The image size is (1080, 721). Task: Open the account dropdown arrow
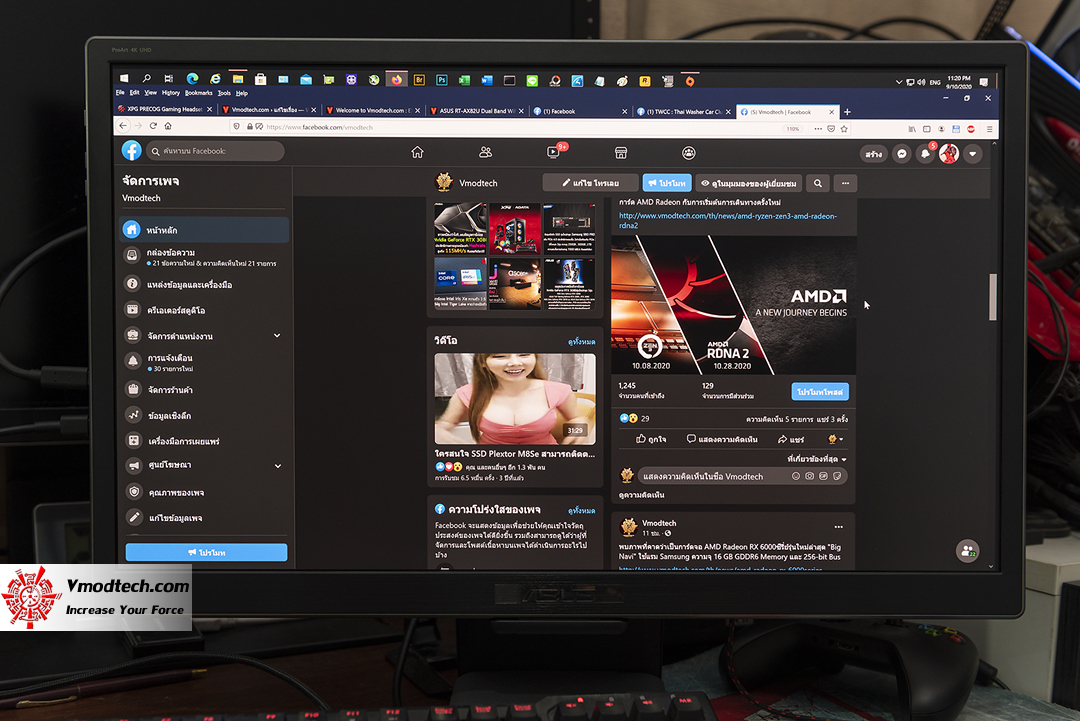(973, 154)
